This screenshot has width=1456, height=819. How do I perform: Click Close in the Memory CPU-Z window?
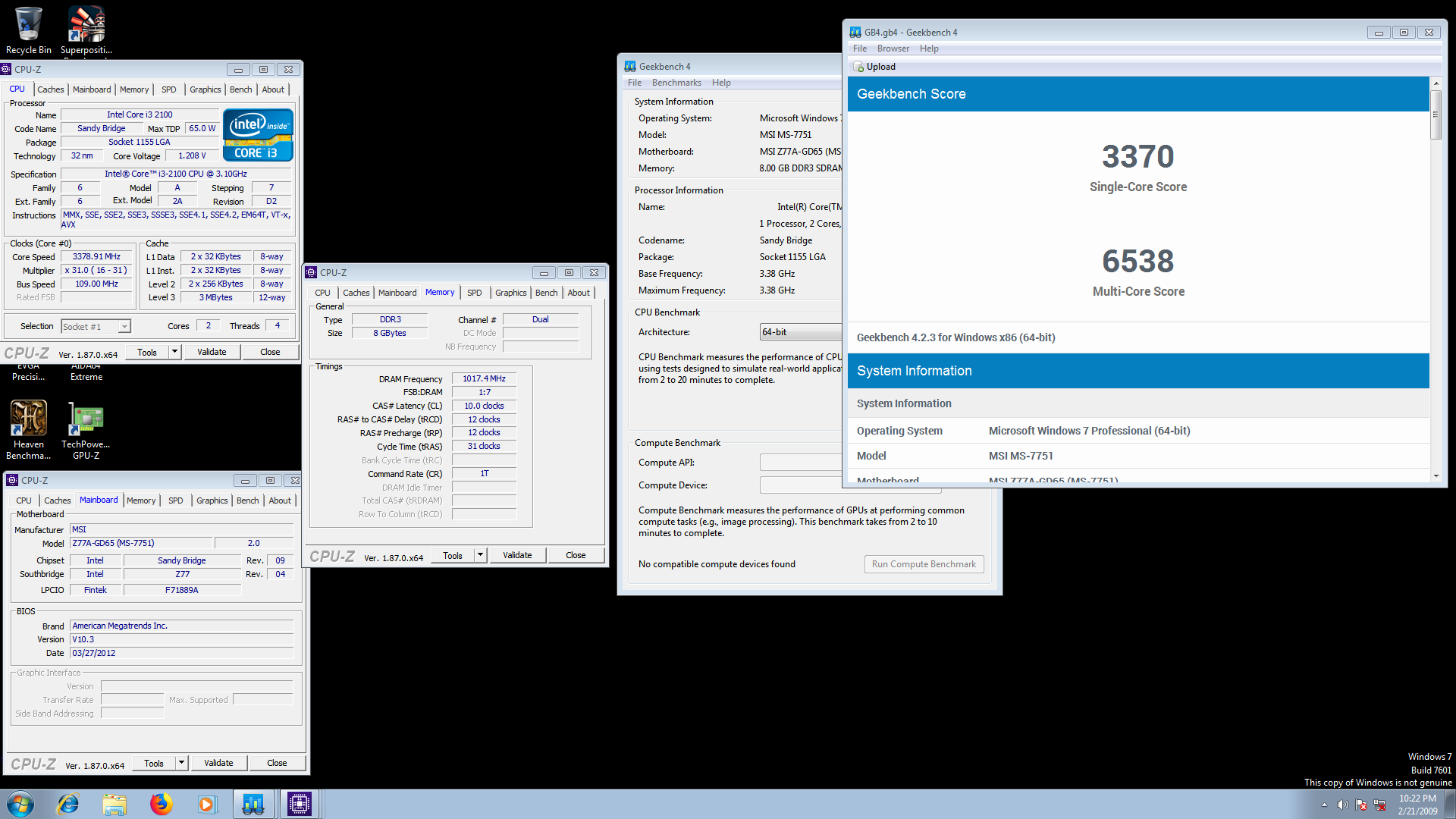click(x=576, y=555)
